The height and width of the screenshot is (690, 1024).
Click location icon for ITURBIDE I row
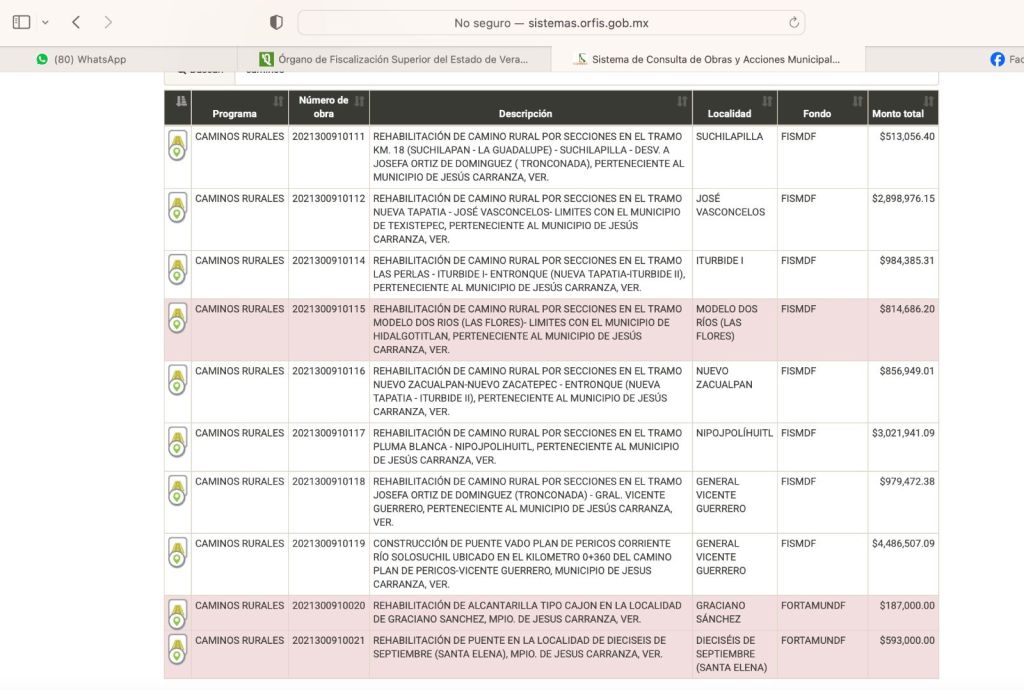pos(177,270)
